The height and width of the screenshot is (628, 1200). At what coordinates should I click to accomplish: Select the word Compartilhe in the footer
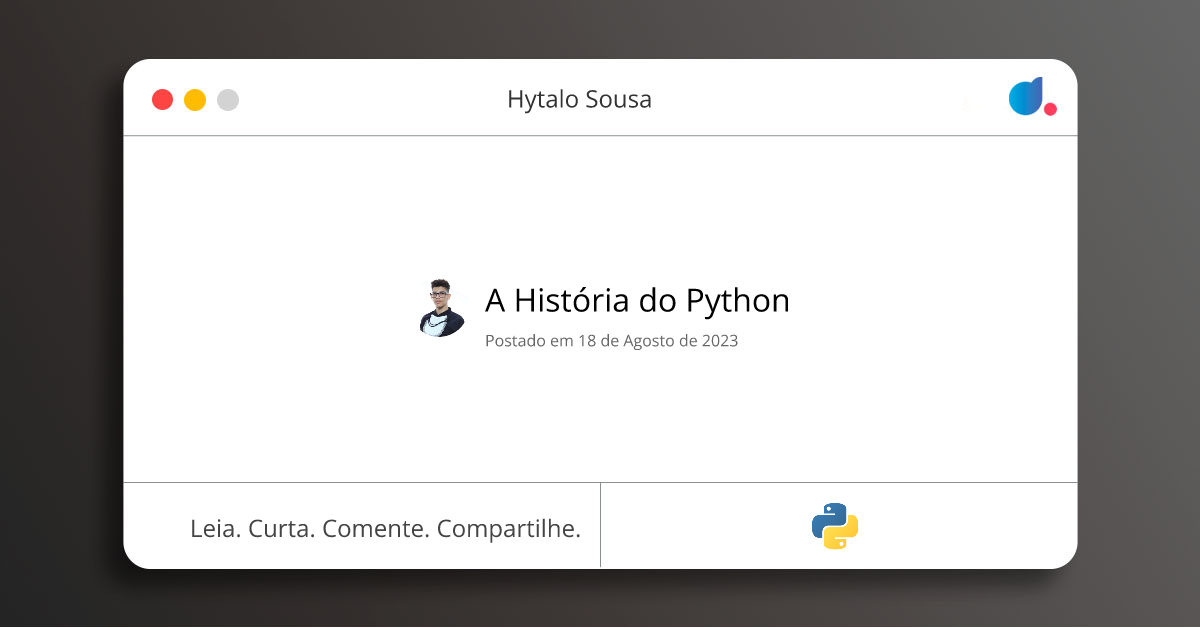[510, 527]
